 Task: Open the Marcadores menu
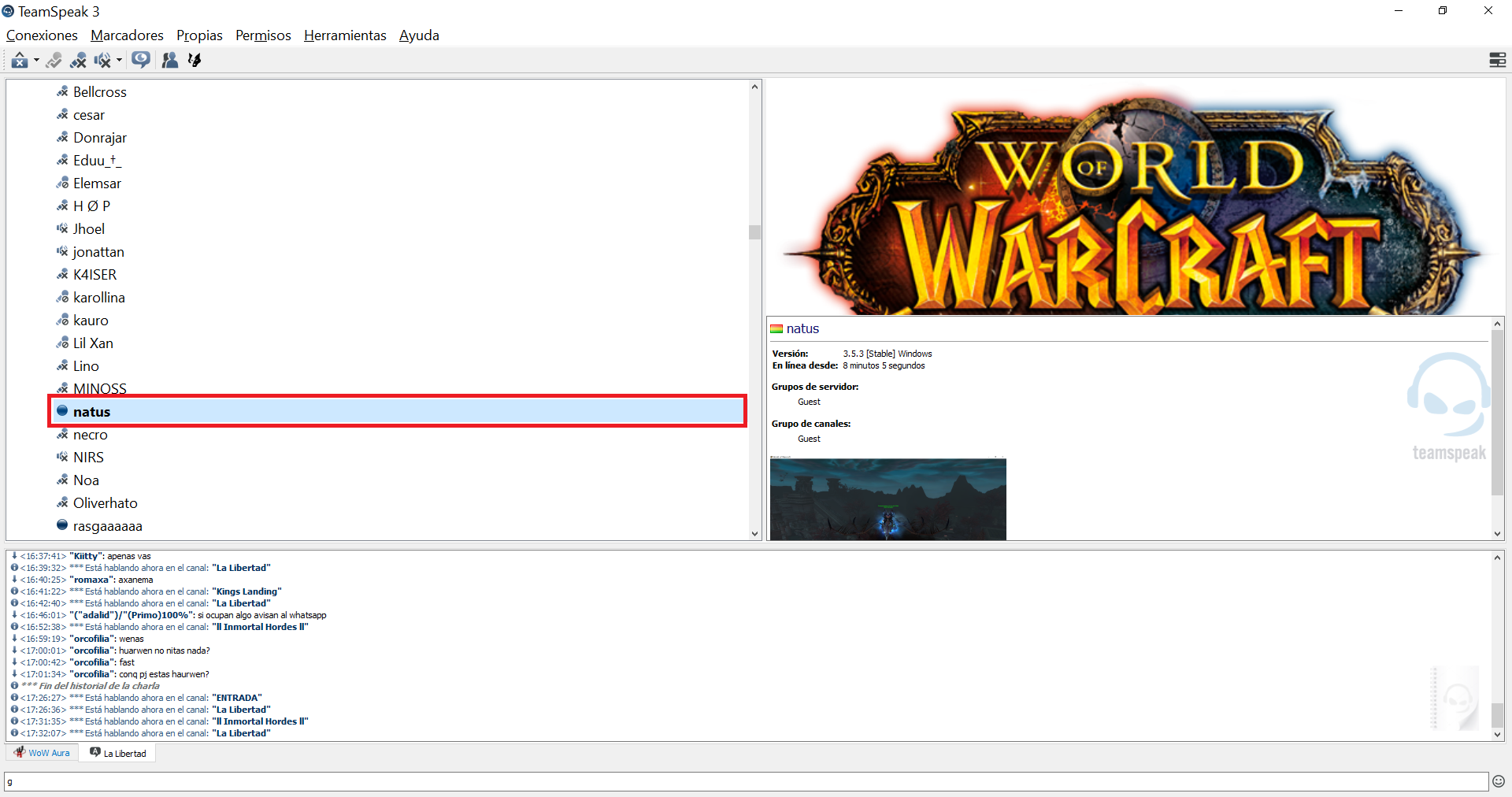pos(127,35)
